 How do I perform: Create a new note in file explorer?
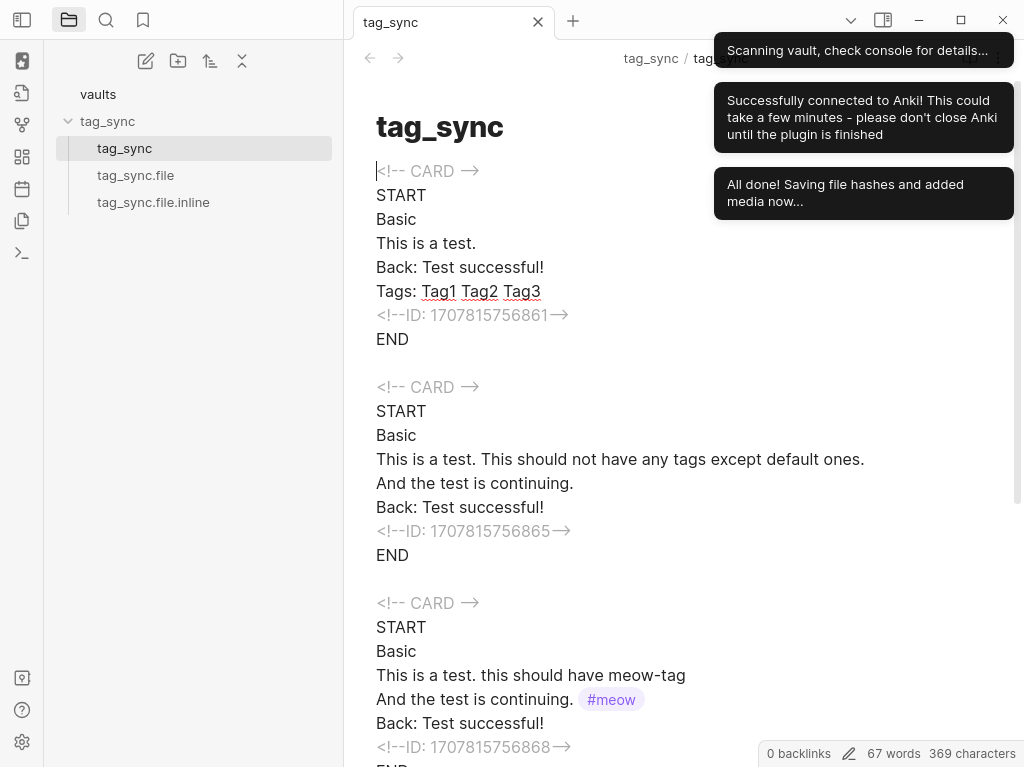tap(146, 61)
